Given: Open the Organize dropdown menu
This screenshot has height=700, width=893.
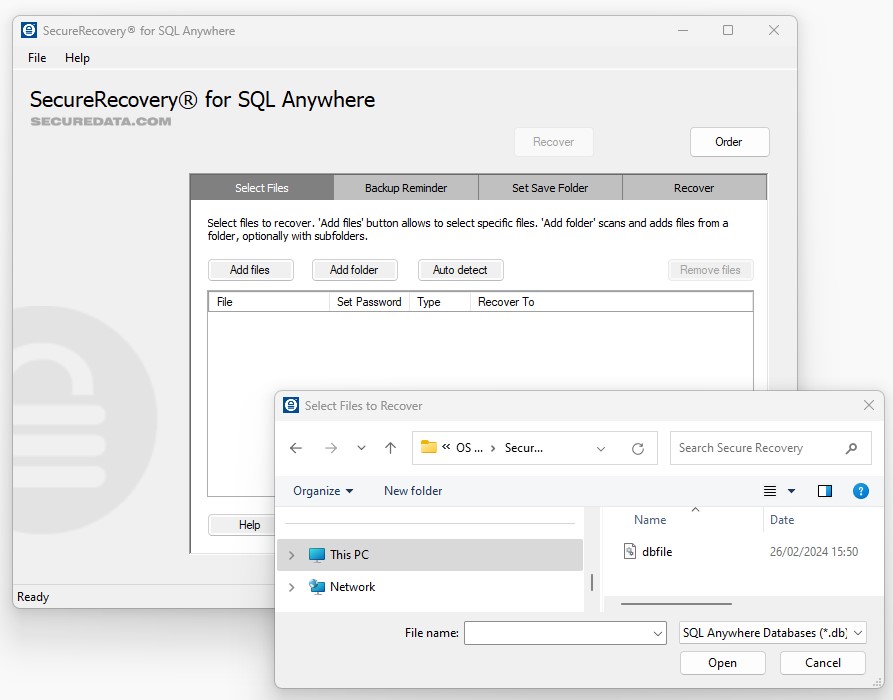Looking at the screenshot, I should pos(323,491).
